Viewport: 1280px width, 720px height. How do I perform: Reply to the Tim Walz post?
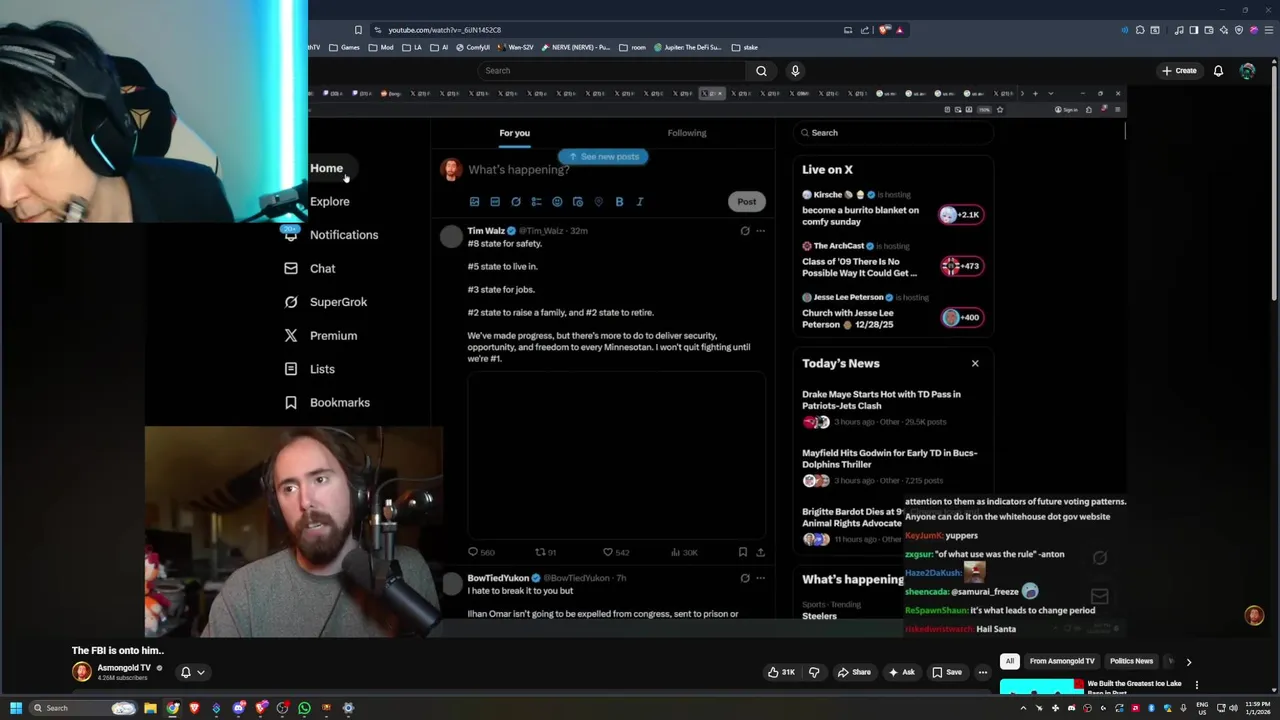tap(473, 552)
